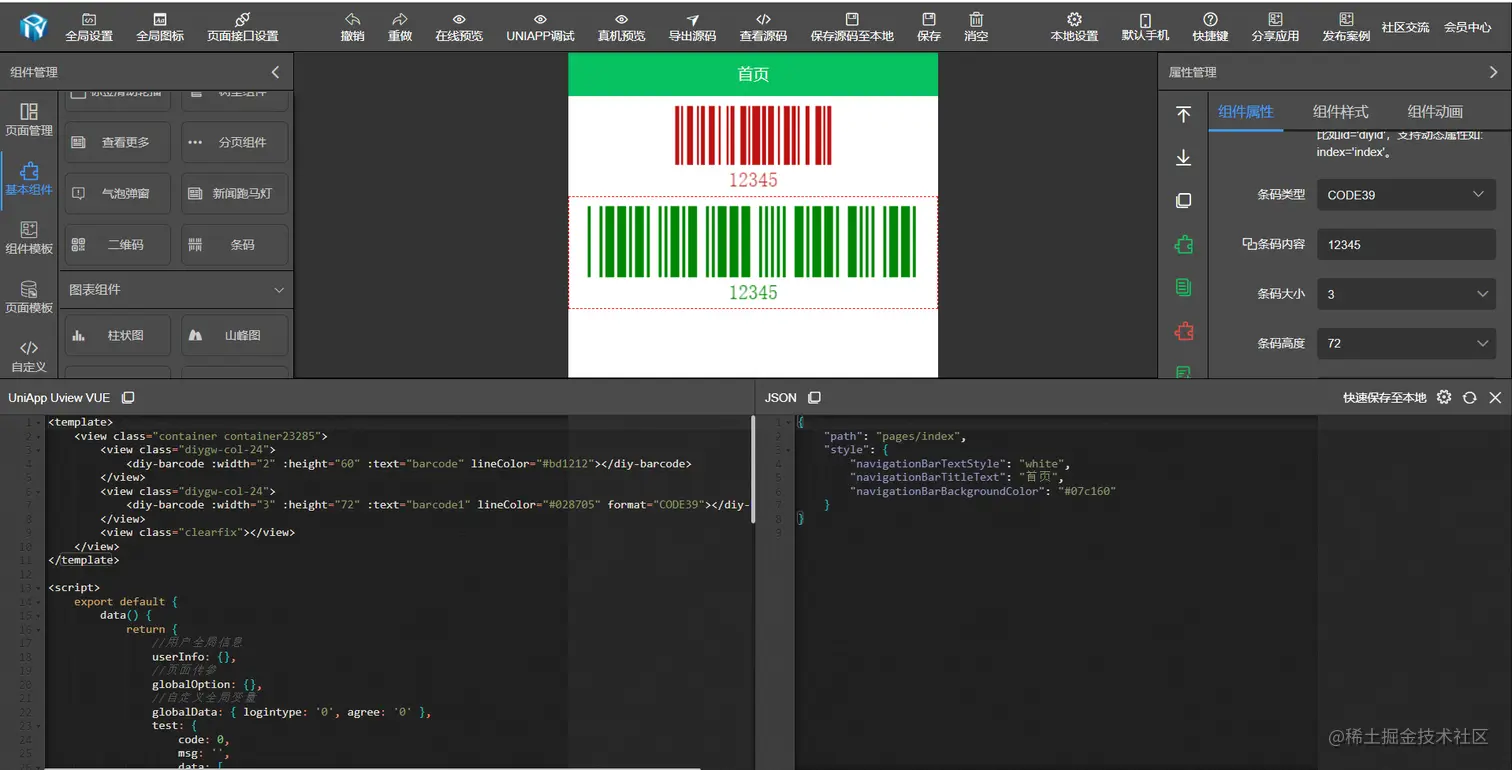Switch to 组件动画 tab
This screenshot has height=770, width=1512.
pos(1435,112)
